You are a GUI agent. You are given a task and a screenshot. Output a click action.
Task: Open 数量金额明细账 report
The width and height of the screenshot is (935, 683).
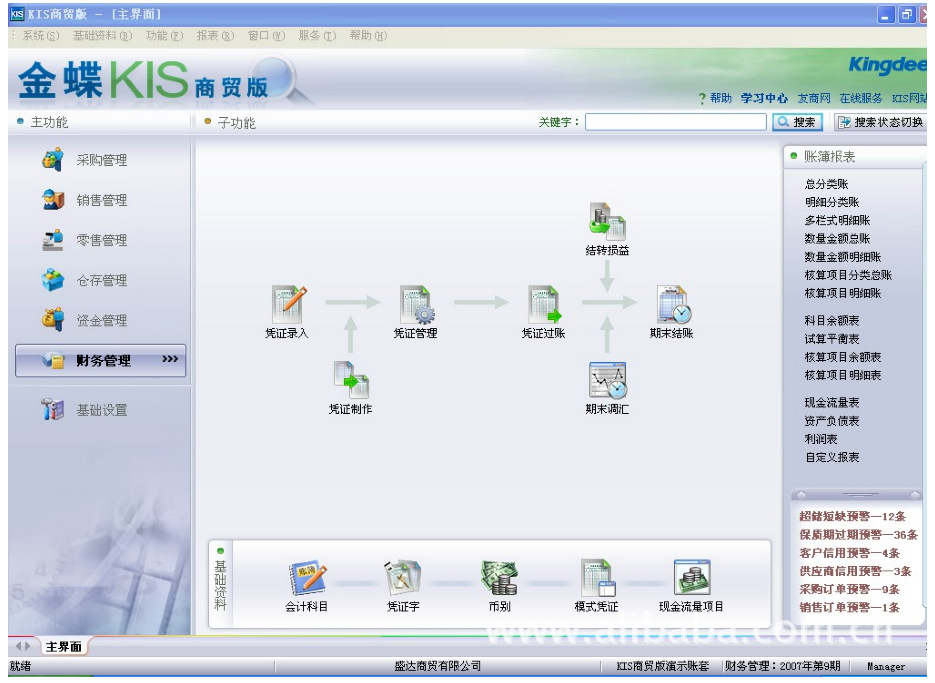coord(842,257)
